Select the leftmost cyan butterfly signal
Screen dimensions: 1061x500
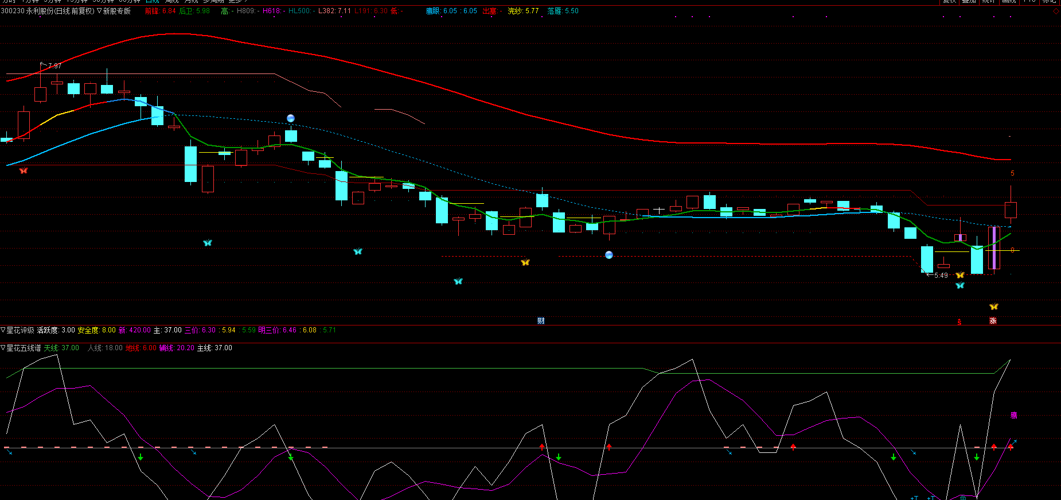point(208,243)
